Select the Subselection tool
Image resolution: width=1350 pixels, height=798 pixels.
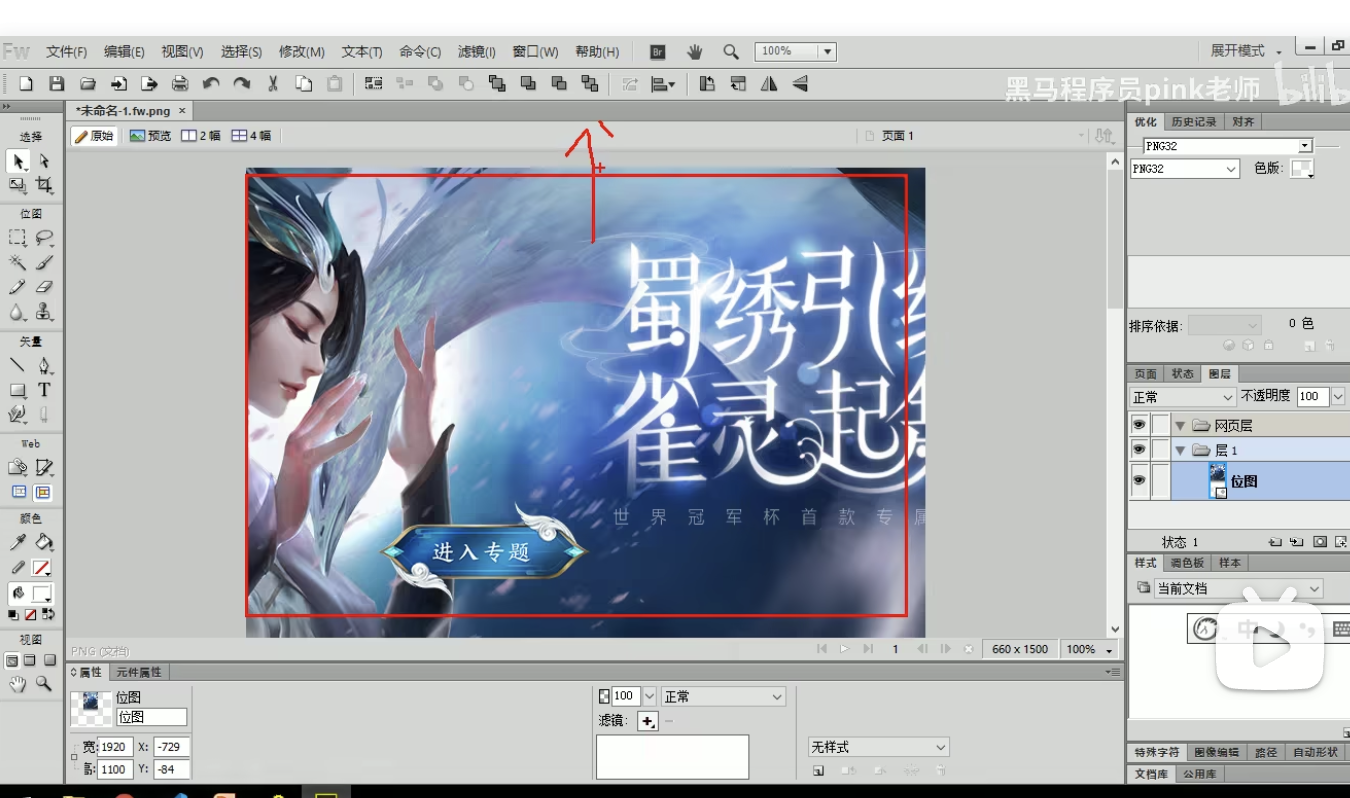coord(44,161)
